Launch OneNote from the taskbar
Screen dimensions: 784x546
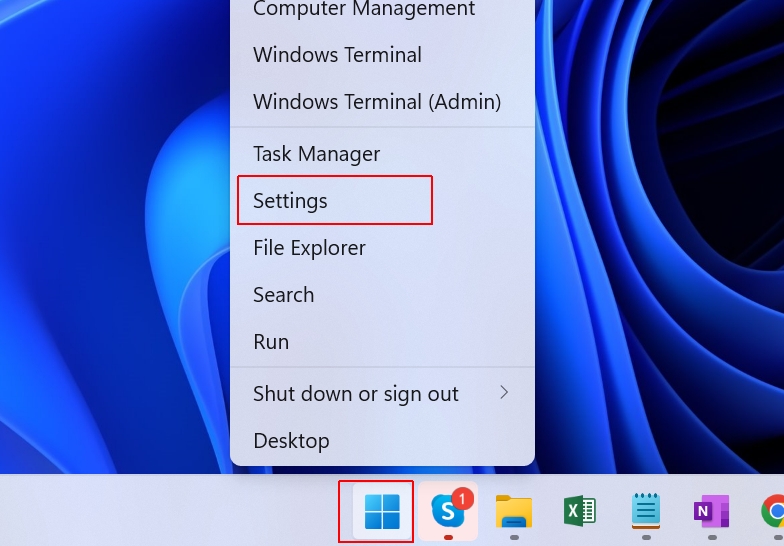(x=712, y=511)
